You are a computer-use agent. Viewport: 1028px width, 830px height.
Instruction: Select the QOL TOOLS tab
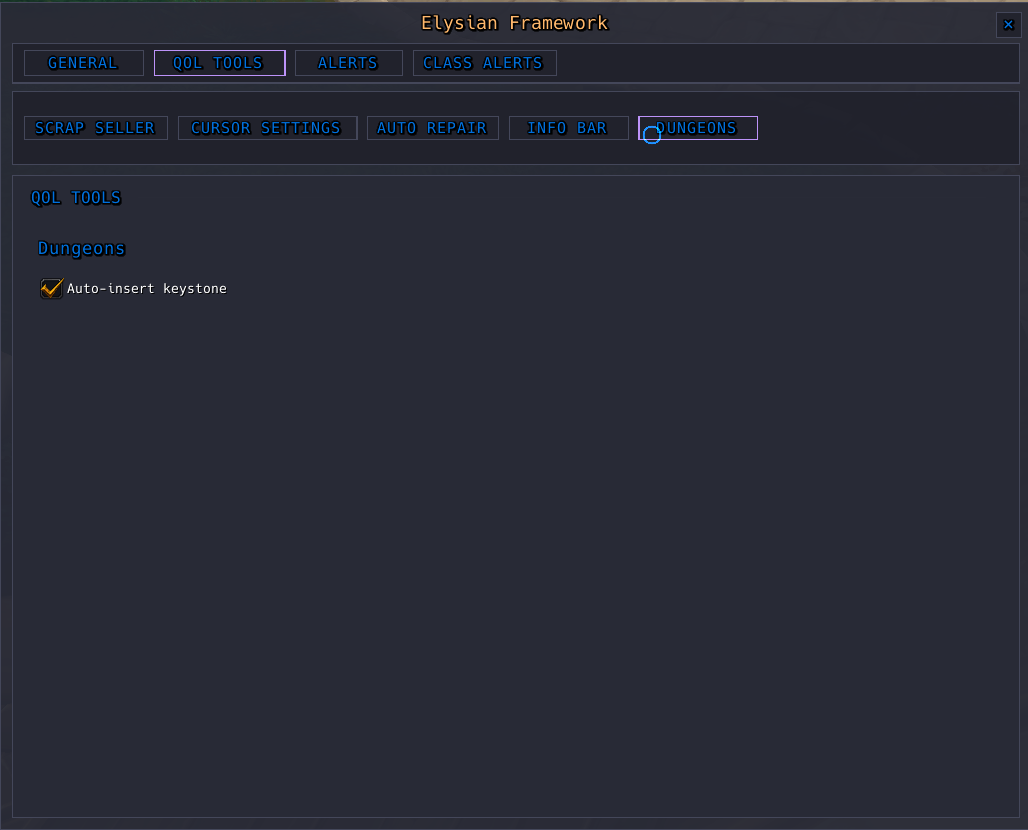pyautogui.click(x=220, y=63)
